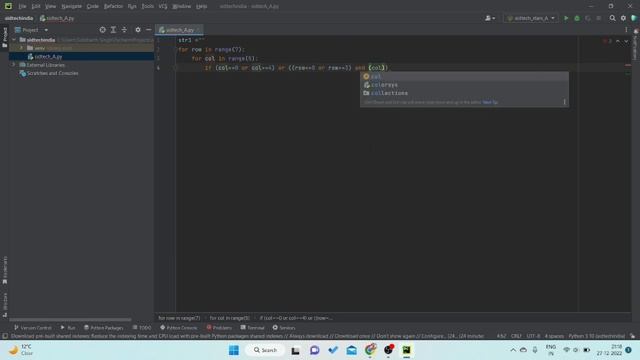Click the Stop icon in run toolbar
The height and width of the screenshot is (360, 640).
[599, 18]
